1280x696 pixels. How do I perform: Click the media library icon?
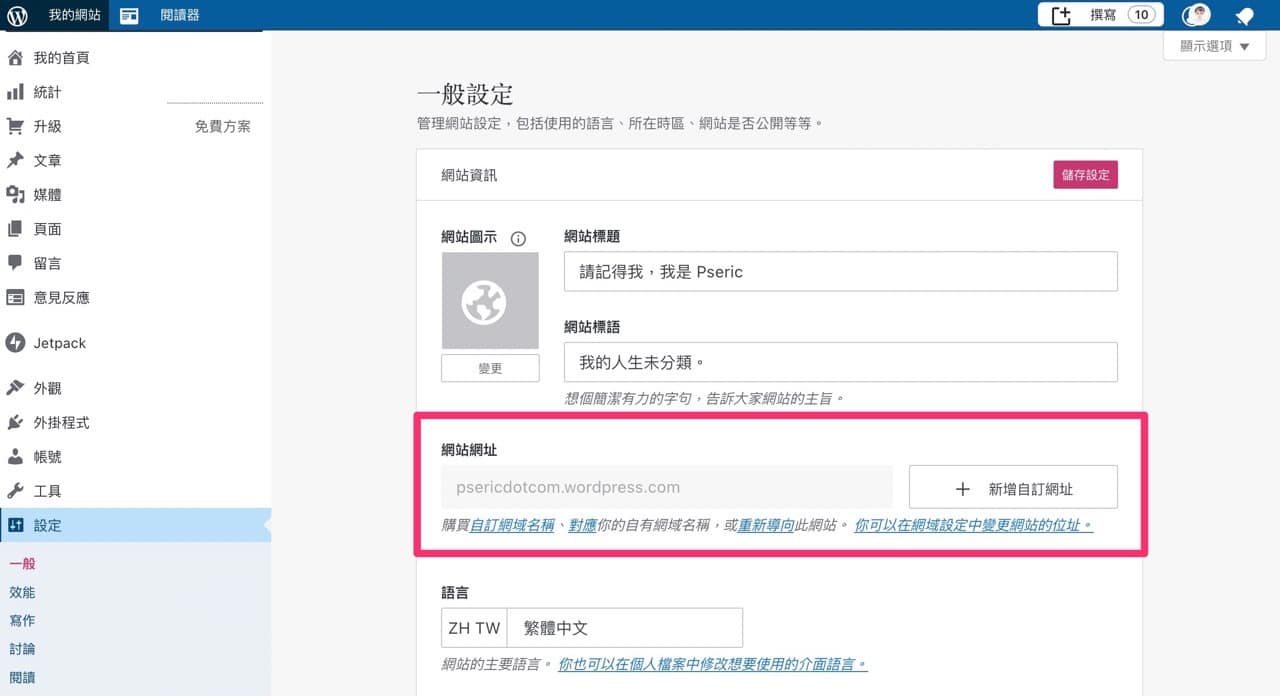(15, 194)
